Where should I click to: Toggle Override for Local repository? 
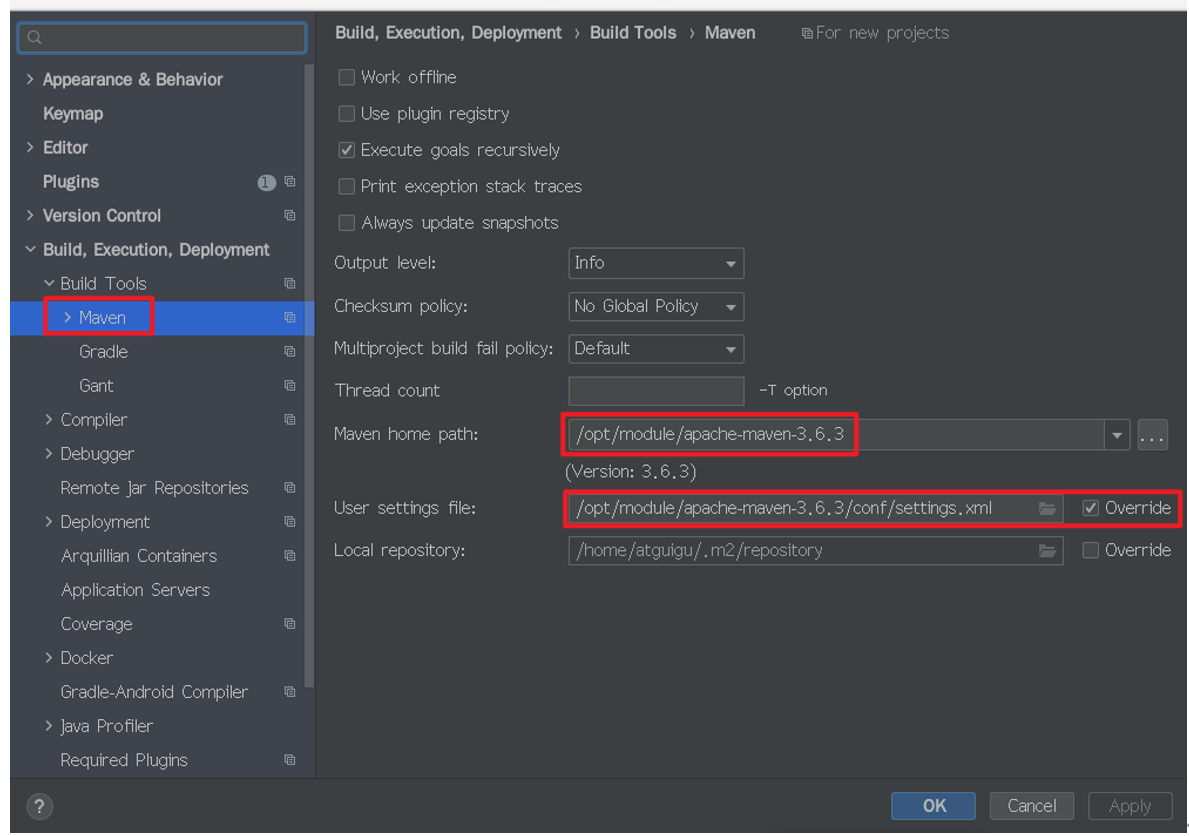(x=1090, y=551)
